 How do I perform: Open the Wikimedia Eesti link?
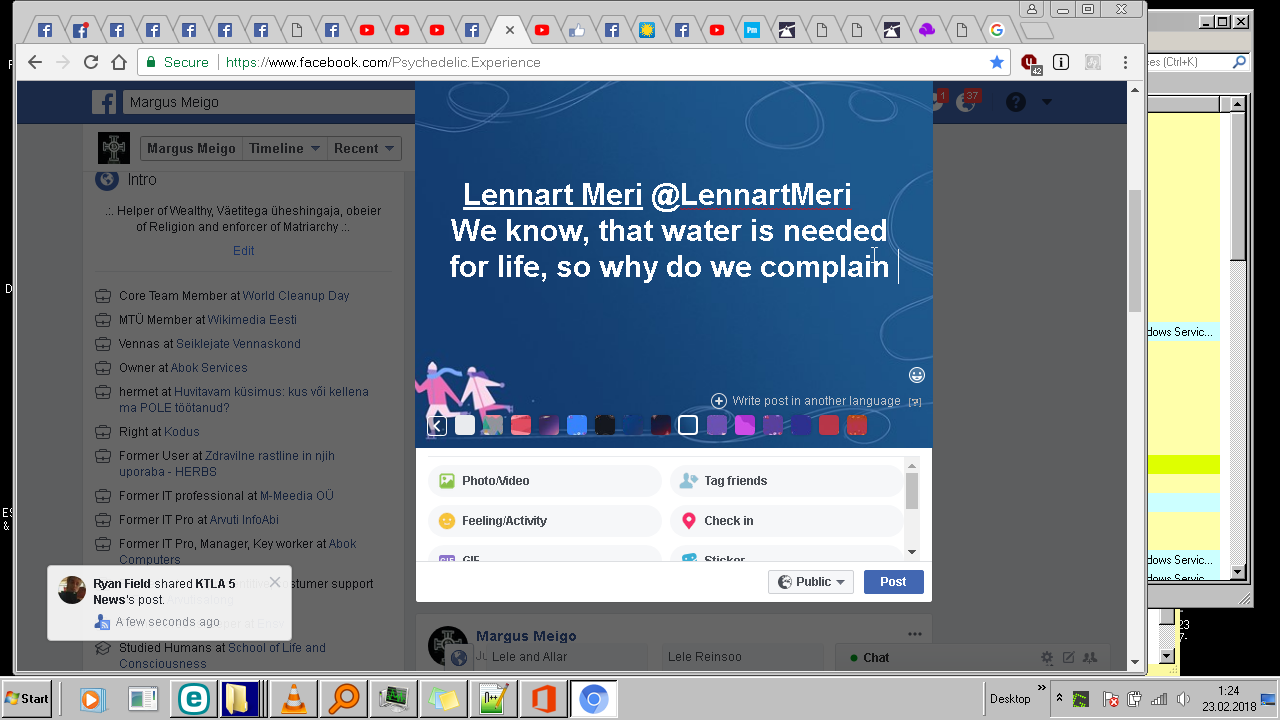pos(253,320)
